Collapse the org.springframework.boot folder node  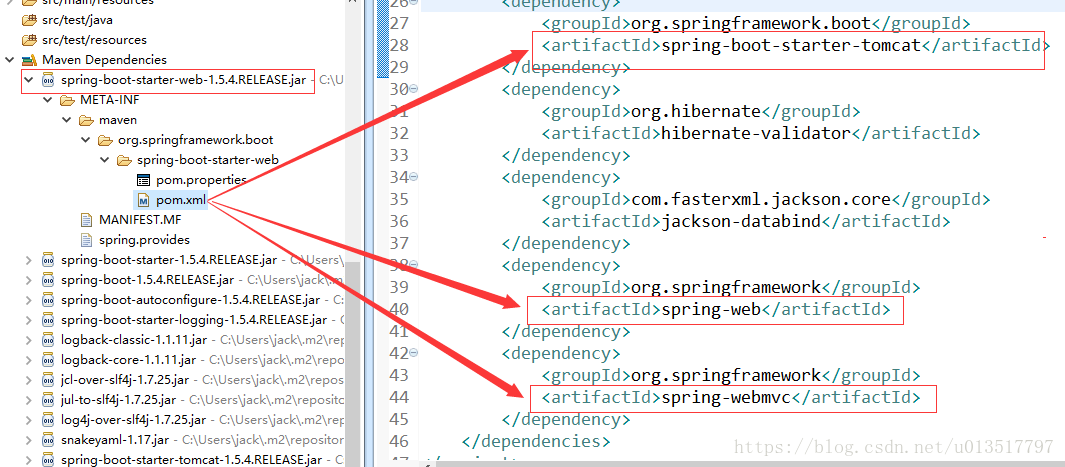(86, 140)
